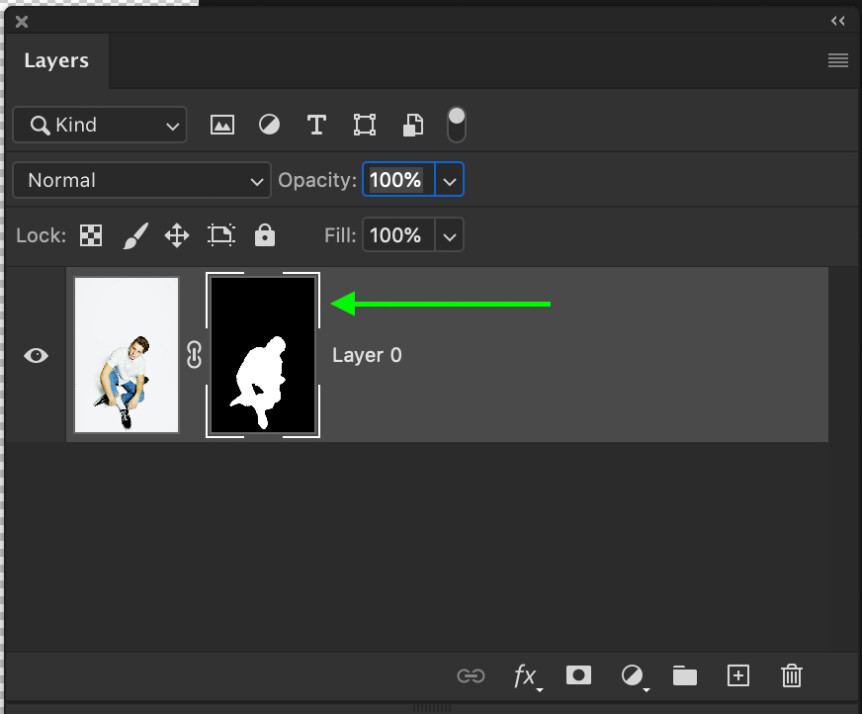Viewport: 862px width, 714px height.
Task: Open the Fill slider dropdown arrow
Action: pyautogui.click(x=450, y=236)
